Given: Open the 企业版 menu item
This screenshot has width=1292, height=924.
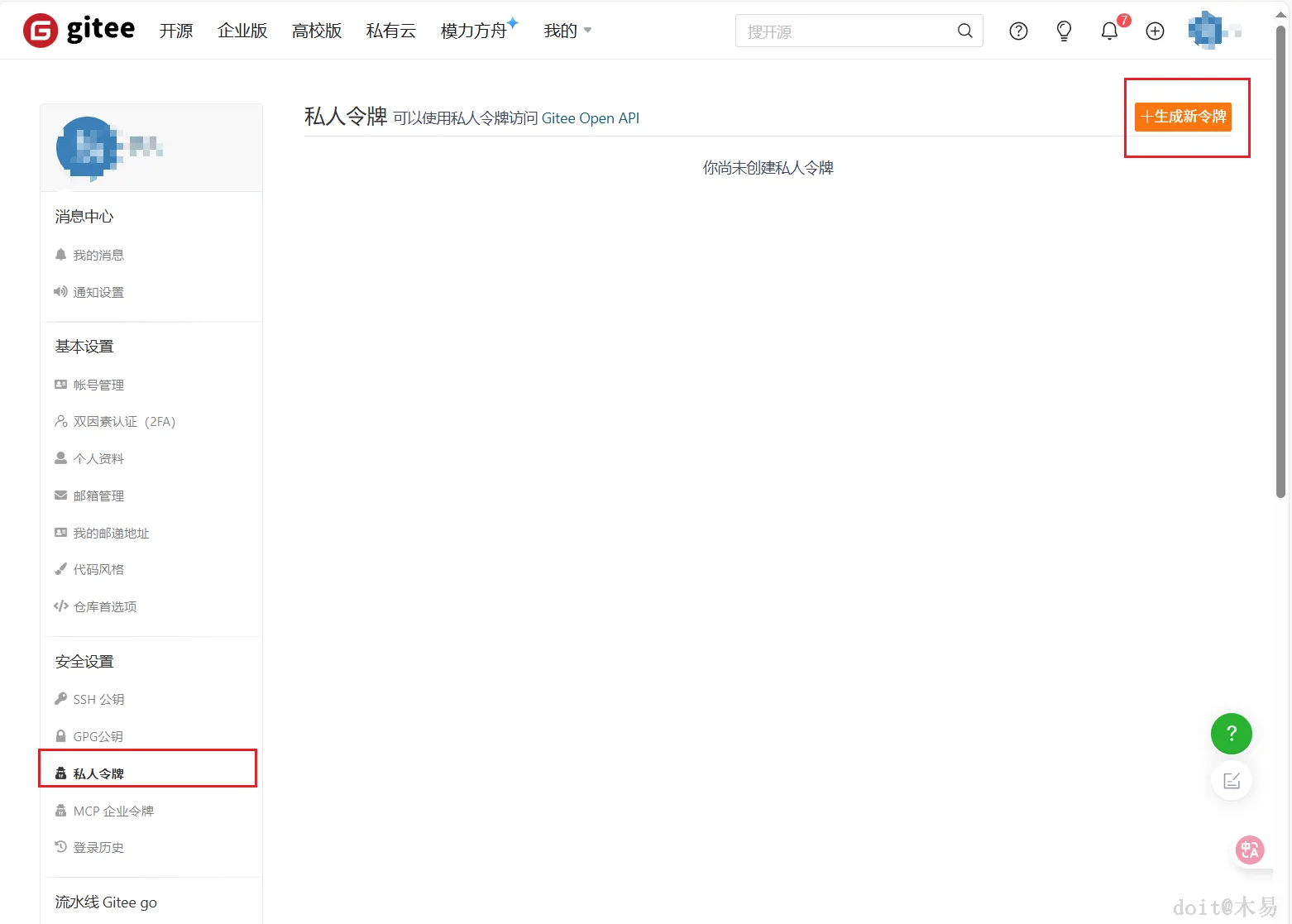Looking at the screenshot, I should tap(242, 31).
